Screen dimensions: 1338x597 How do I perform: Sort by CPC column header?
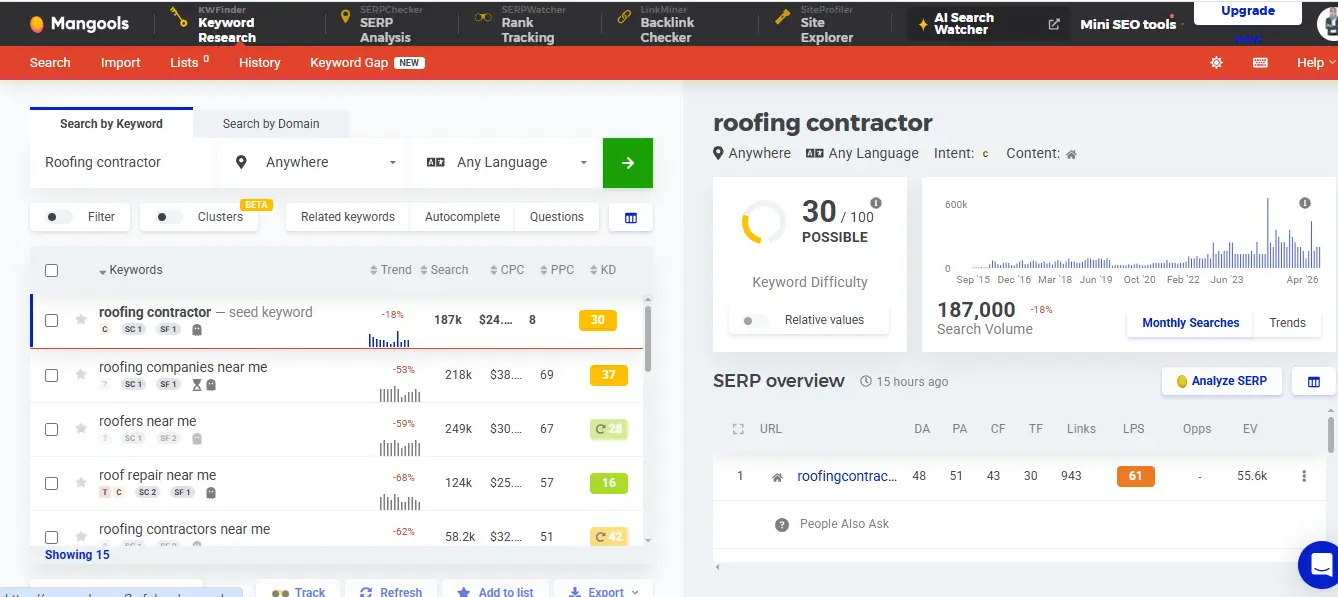(507, 270)
